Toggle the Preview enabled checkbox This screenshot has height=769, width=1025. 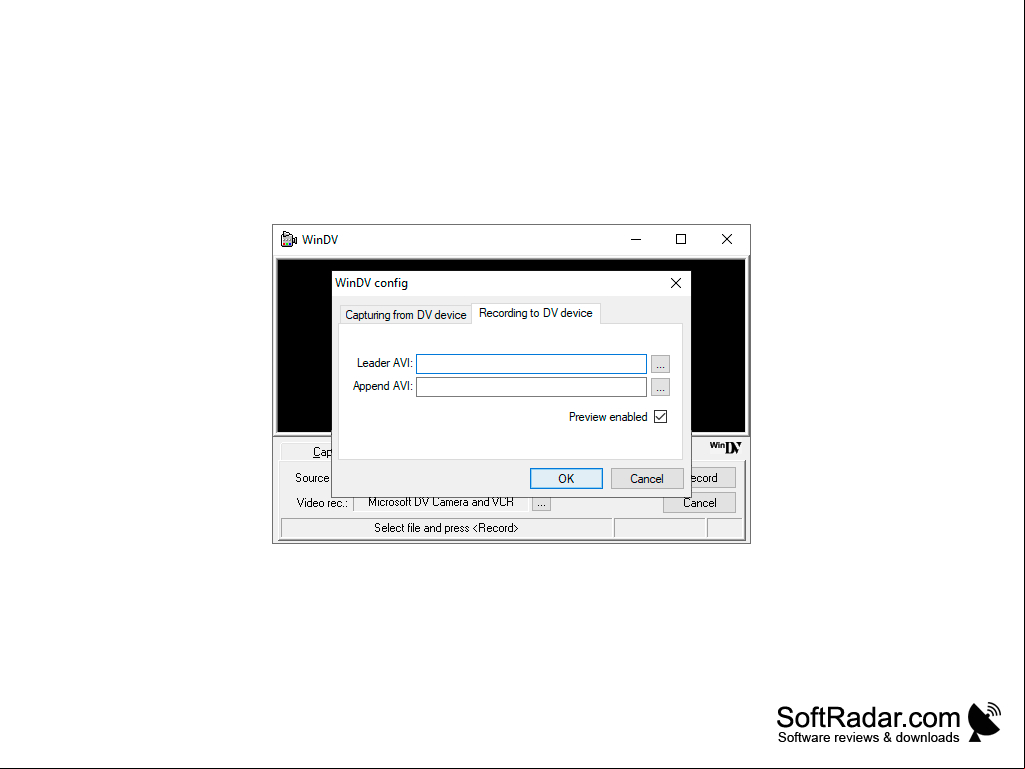(x=660, y=417)
